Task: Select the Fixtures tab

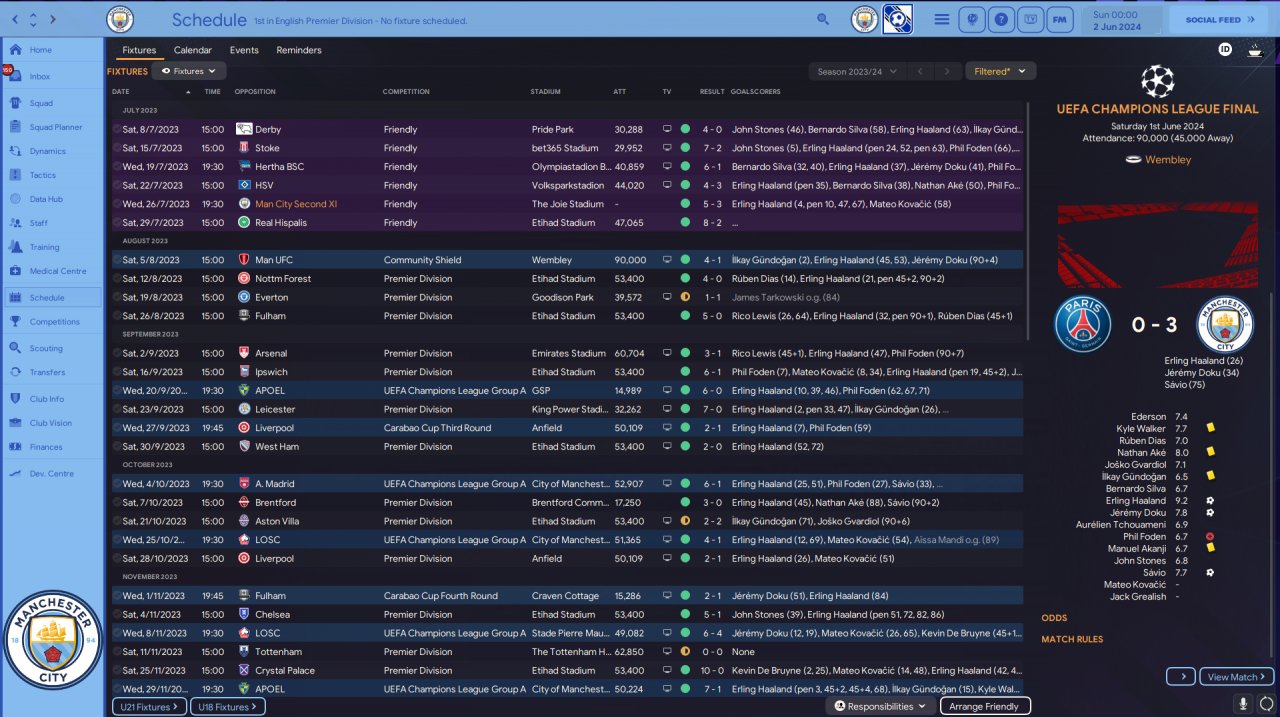Action: pos(139,50)
